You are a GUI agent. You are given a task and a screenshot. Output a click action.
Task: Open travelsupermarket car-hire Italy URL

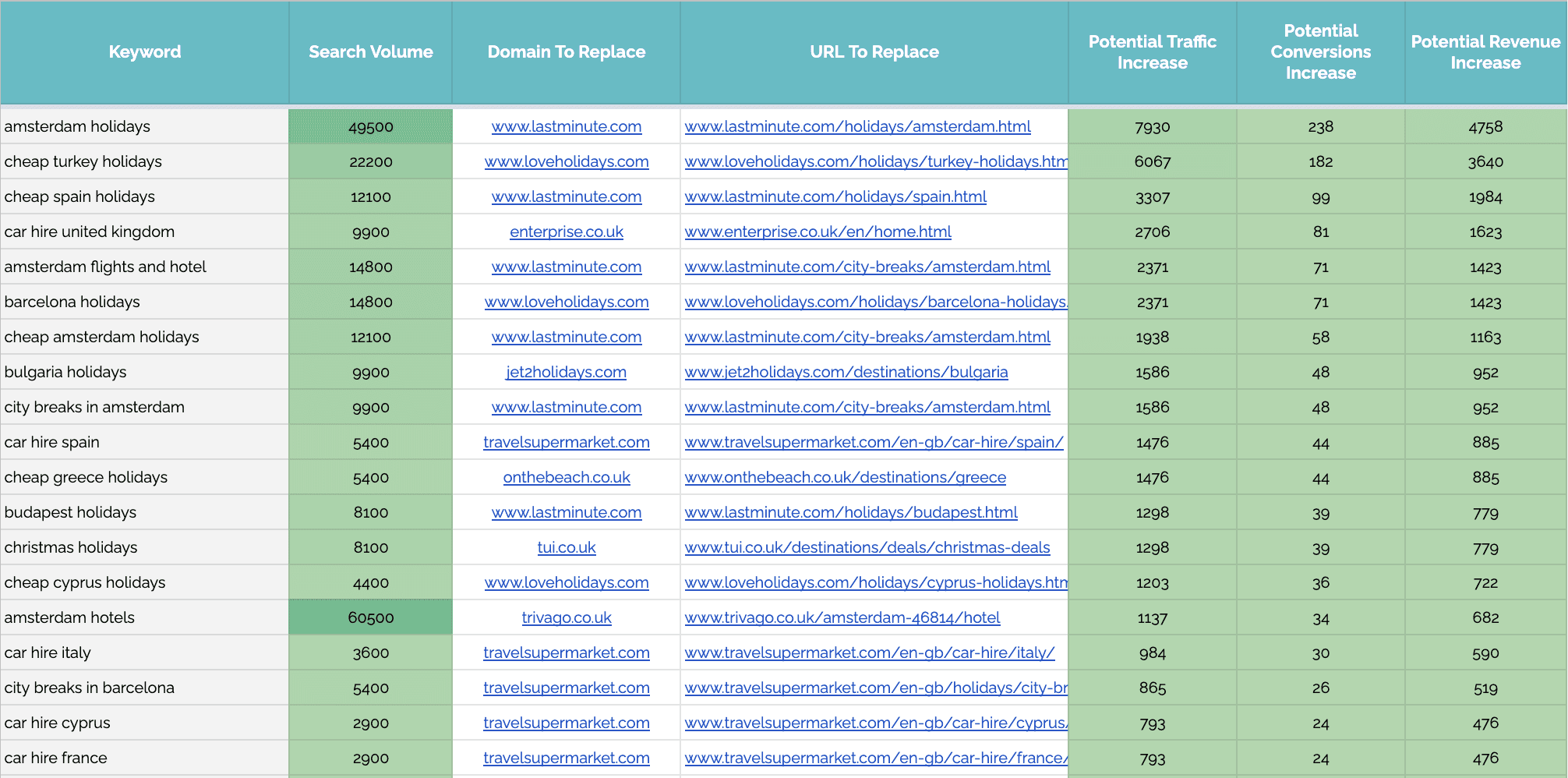pos(869,652)
